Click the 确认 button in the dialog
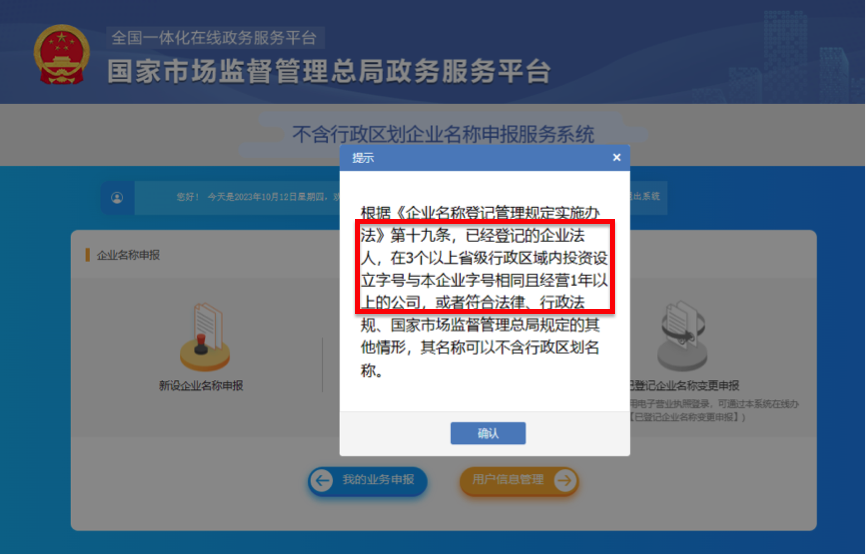The width and height of the screenshot is (866, 555). coord(488,434)
